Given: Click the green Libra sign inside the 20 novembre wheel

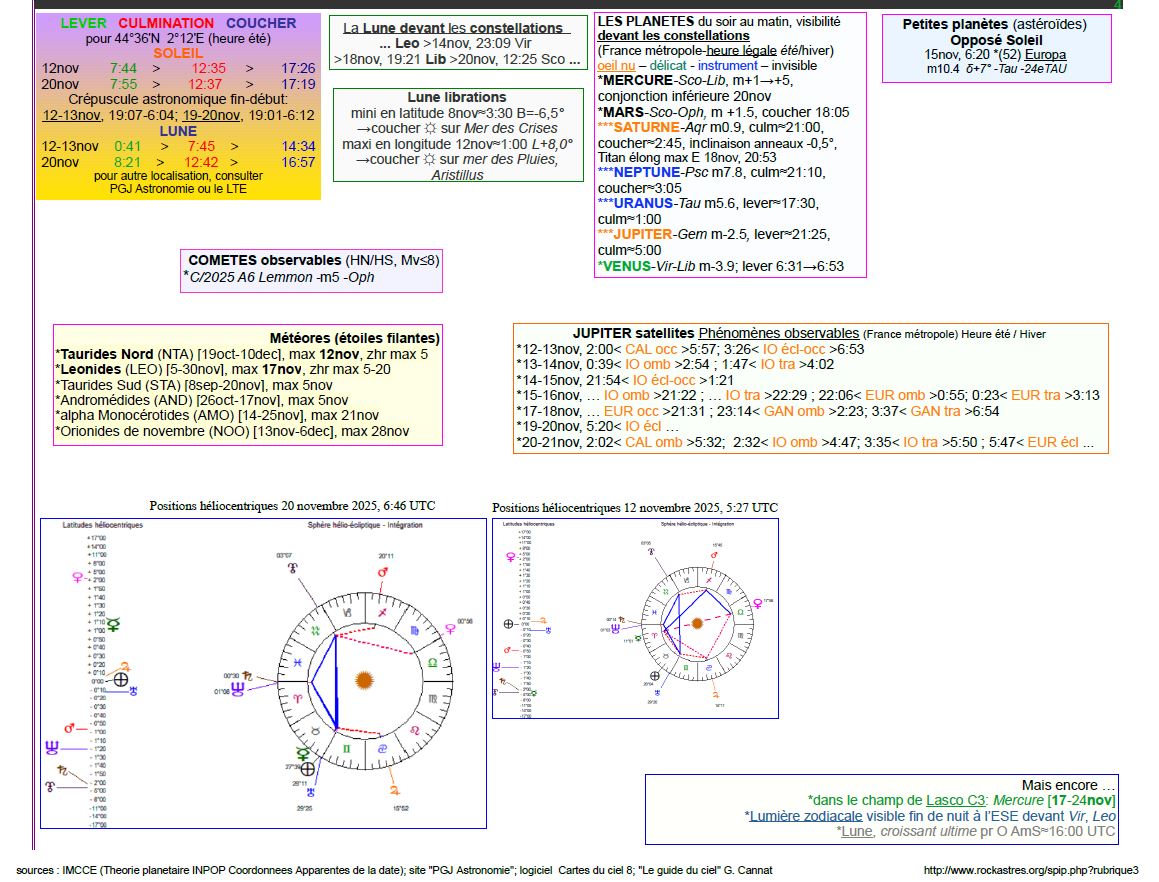Looking at the screenshot, I should click(x=432, y=662).
